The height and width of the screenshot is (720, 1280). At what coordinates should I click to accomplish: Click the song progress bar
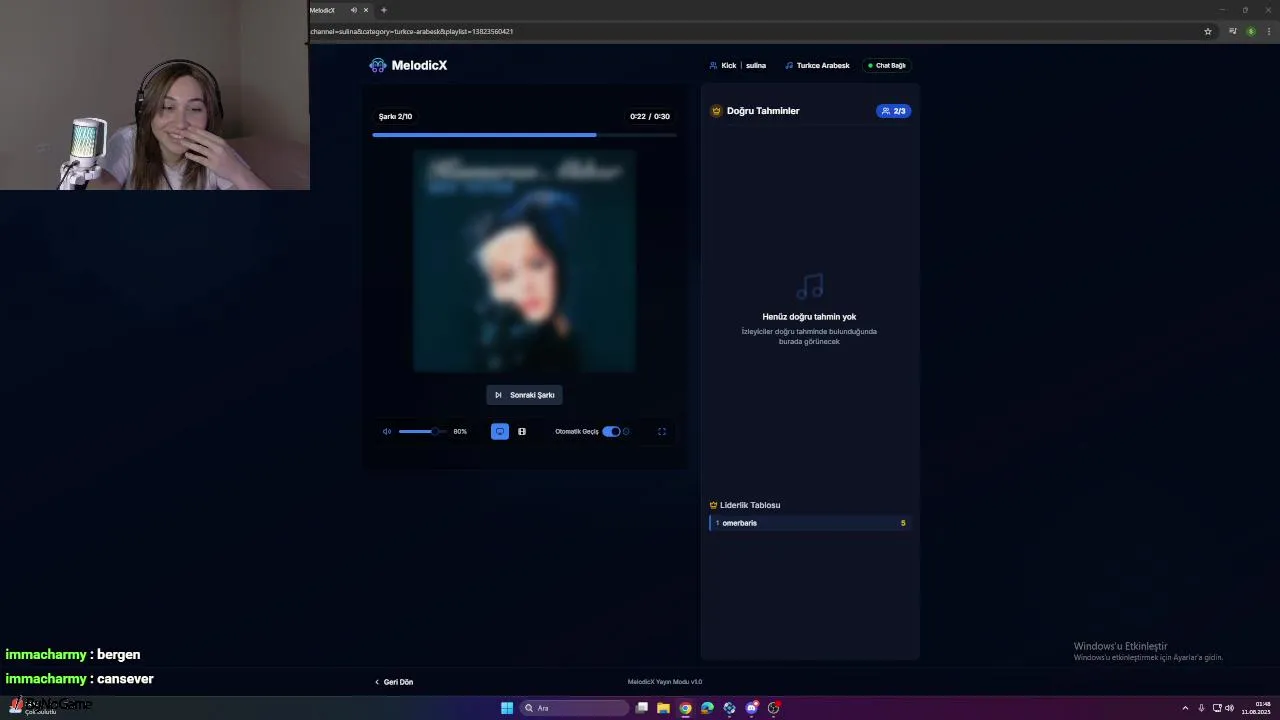point(525,135)
